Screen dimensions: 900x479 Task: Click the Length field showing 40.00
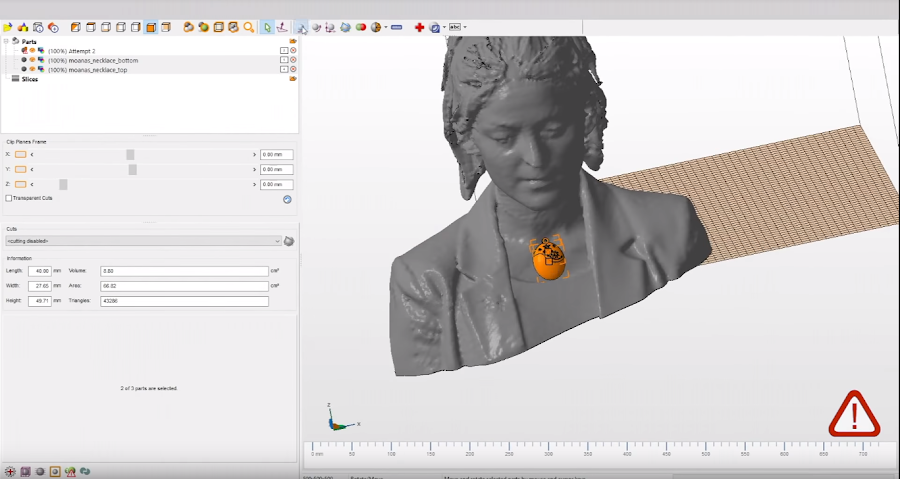40,271
